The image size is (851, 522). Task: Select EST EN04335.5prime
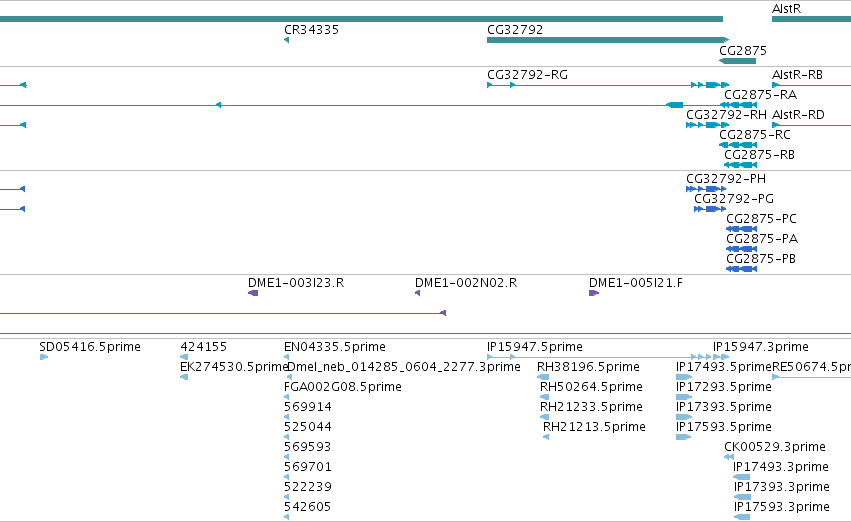point(334,347)
